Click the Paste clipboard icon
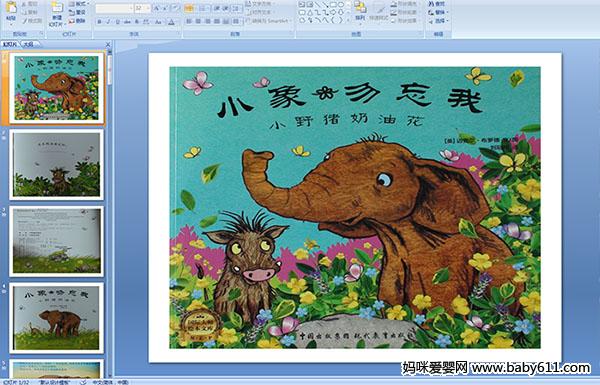600x385 pixels. pyautogui.click(x=11, y=10)
